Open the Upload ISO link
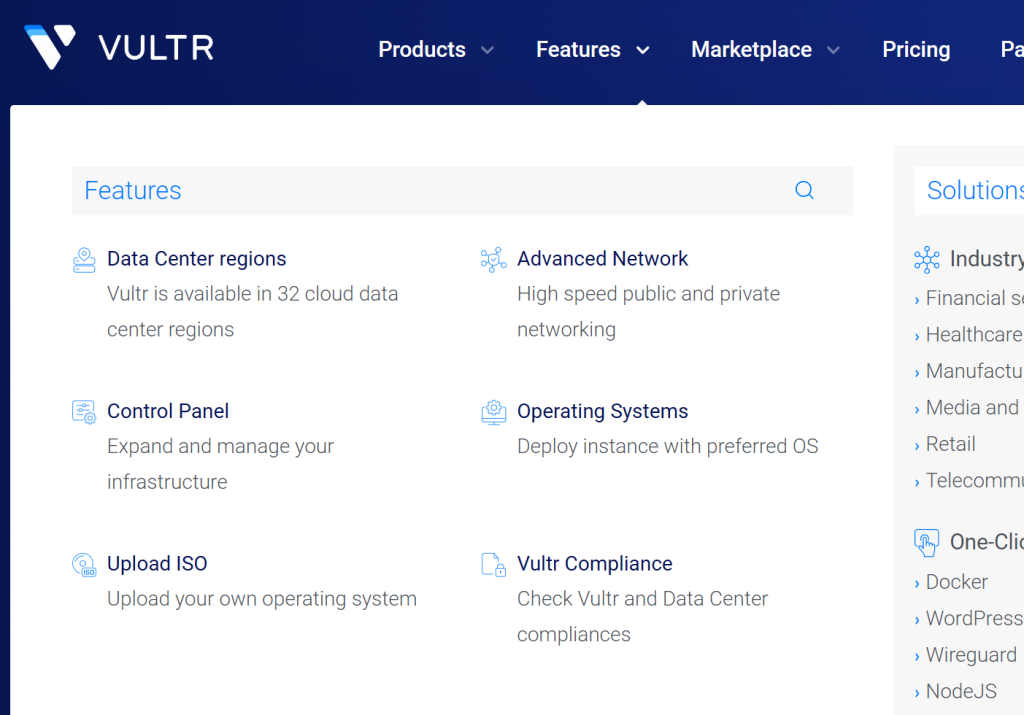 tap(157, 564)
